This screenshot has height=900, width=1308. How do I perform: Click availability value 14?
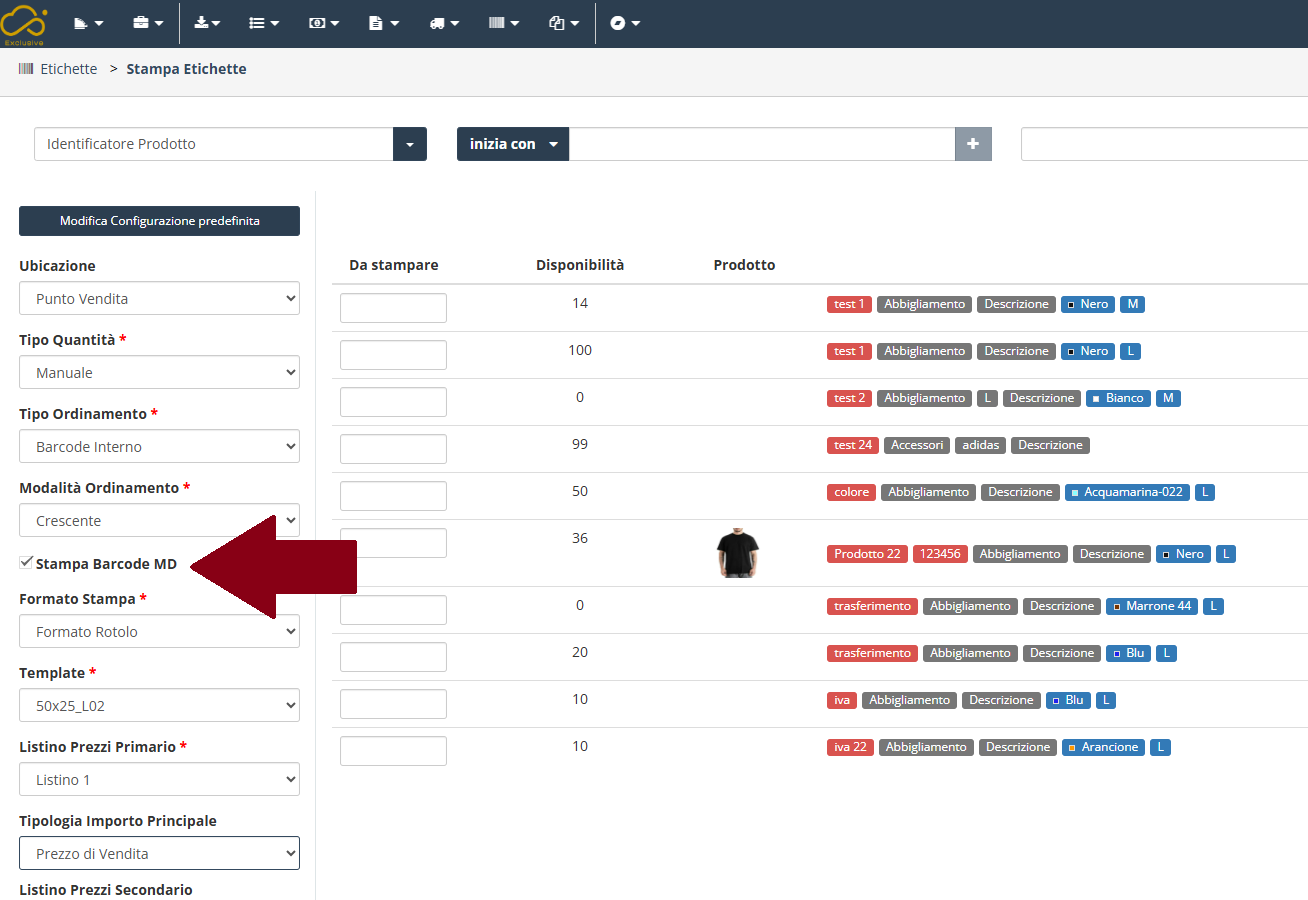pos(580,303)
